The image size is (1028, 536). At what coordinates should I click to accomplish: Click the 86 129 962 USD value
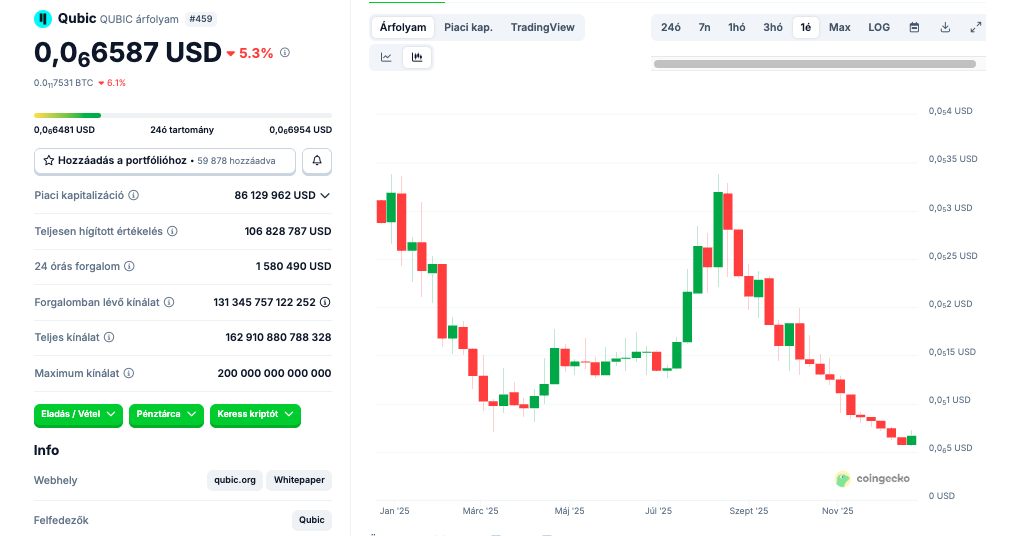[x=275, y=195]
